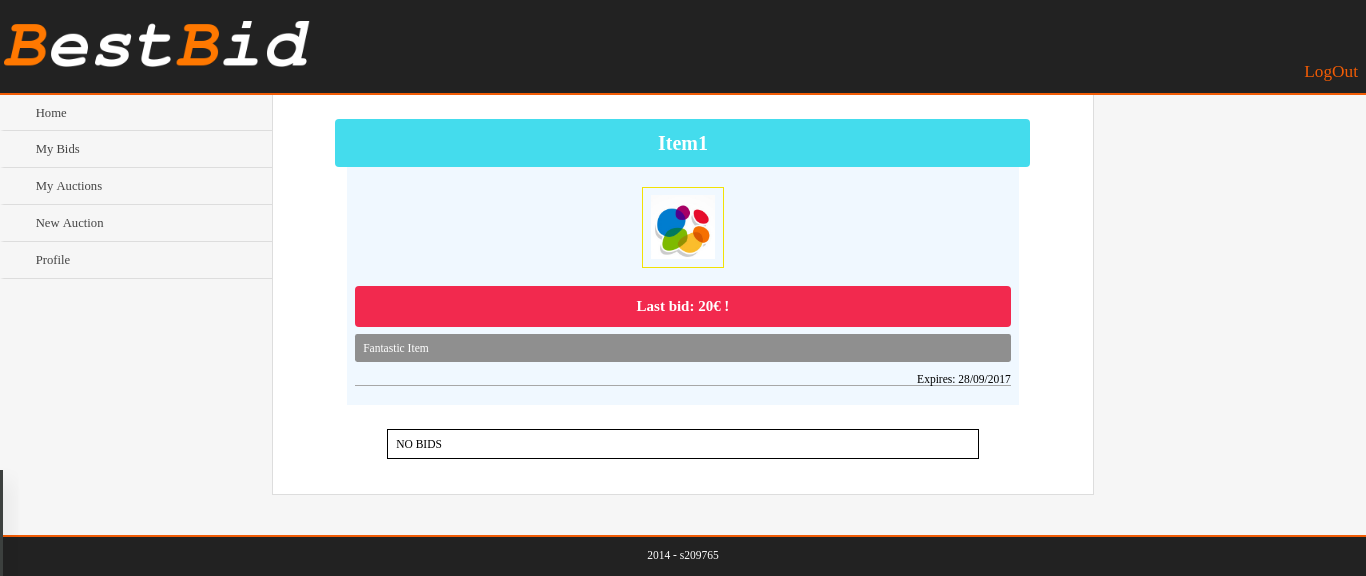Open My Auctions from the sidebar
This screenshot has height=576, width=1366.
click(69, 186)
